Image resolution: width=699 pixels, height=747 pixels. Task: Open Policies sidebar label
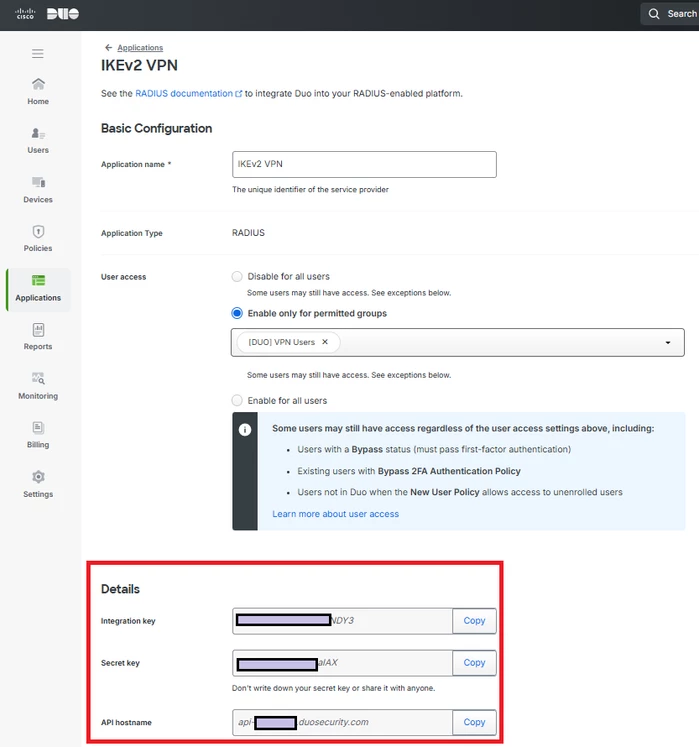(x=38, y=248)
